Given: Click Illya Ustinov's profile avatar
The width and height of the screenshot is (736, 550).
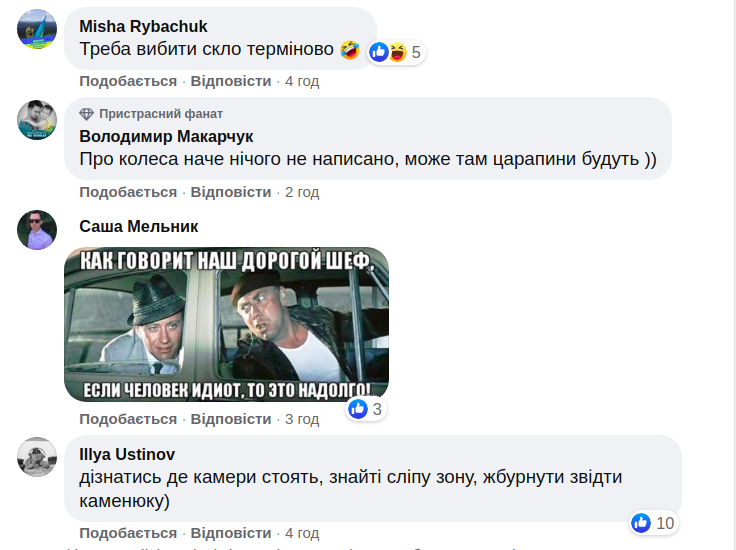Looking at the screenshot, I should tap(37, 457).
